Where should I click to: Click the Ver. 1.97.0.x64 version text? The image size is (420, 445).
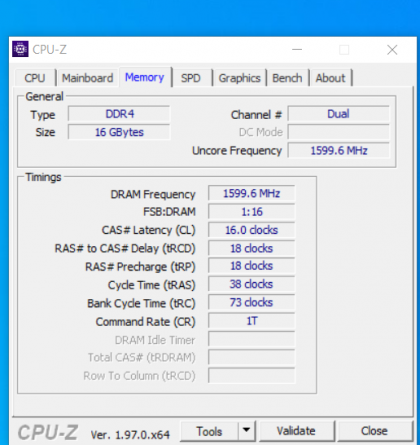pyautogui.click(x=130, y=435)
